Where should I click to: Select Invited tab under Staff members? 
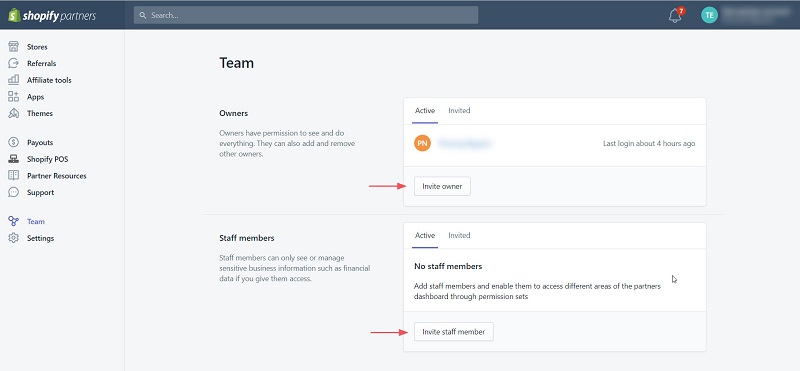(459, 235)
